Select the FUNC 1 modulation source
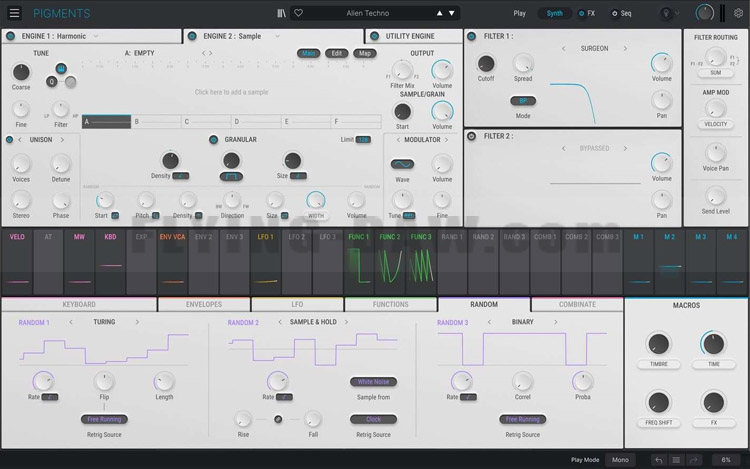The image size is (750, 469). (359, 262)
